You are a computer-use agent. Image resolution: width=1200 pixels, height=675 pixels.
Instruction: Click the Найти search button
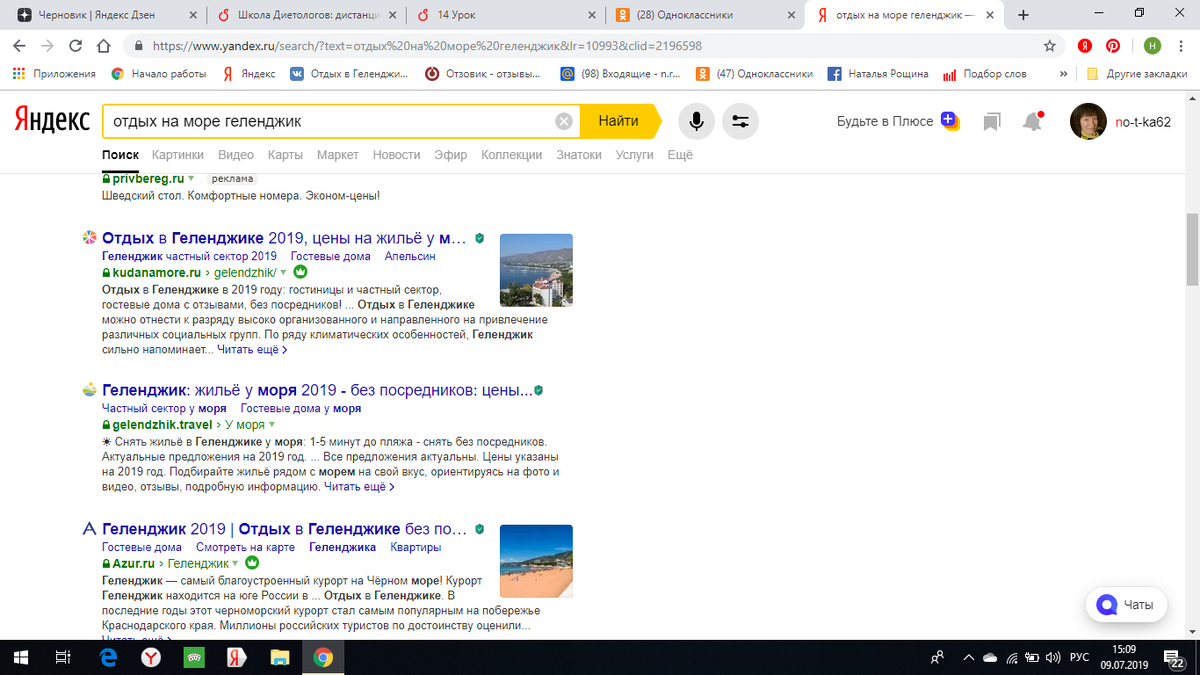point(618,121)
